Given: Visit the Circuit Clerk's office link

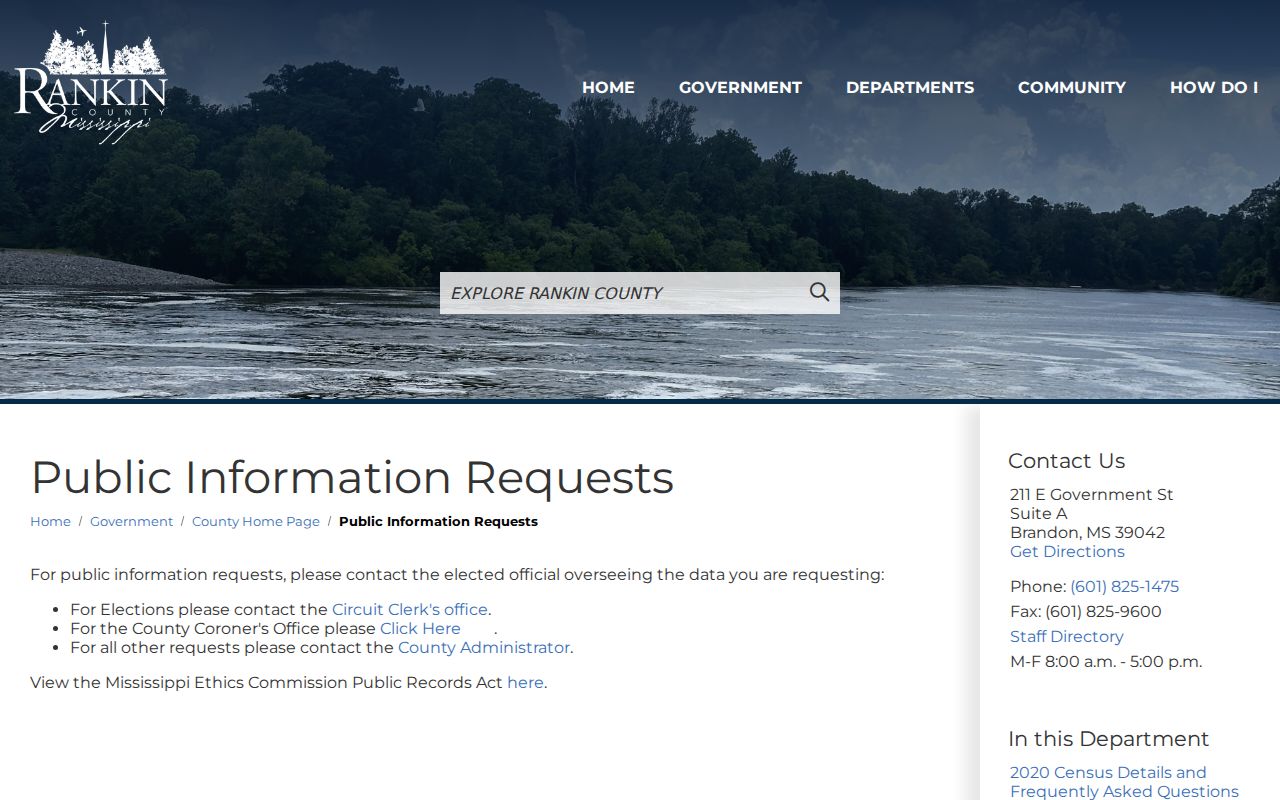Looking at the screenshot, I should coord(410,609).
